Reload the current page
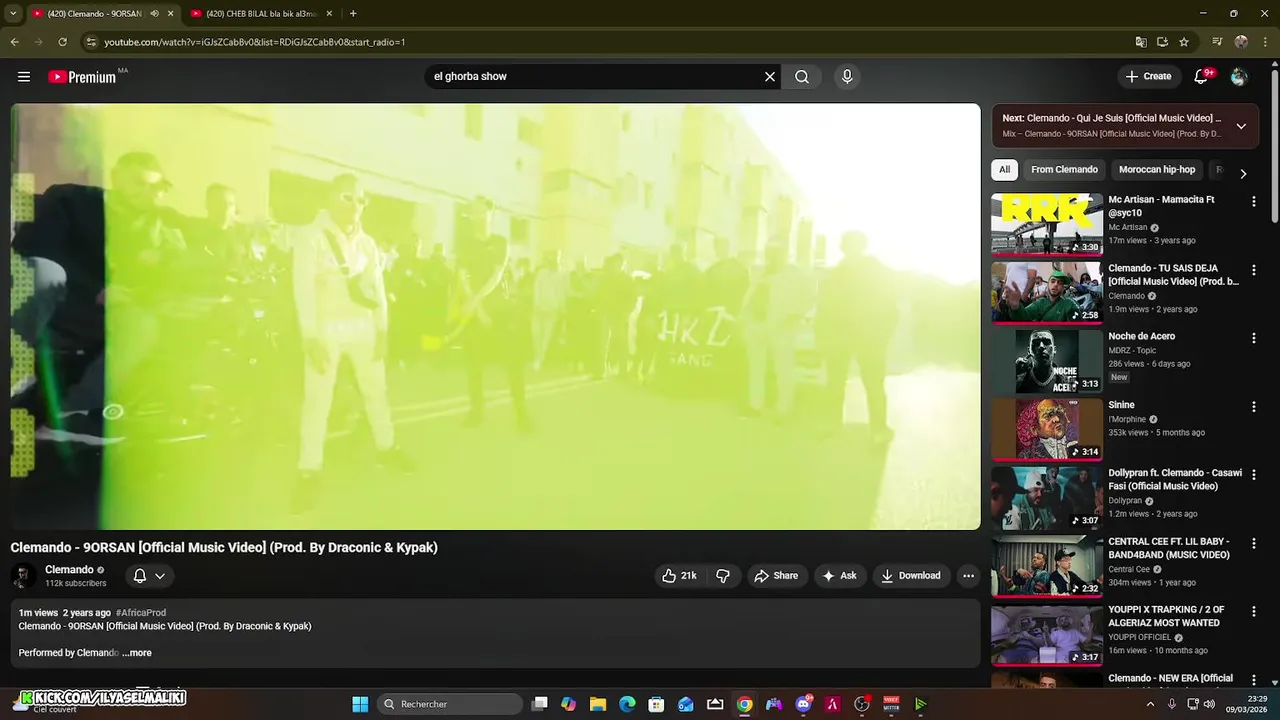The image size is (1280, 720). pyautogui.click(x=62, y=42)
